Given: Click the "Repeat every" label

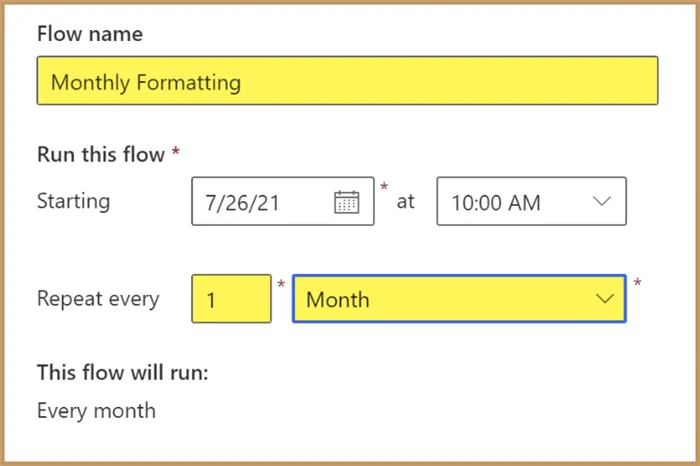Looking at the screenshot, I should [x=98, y=299].
